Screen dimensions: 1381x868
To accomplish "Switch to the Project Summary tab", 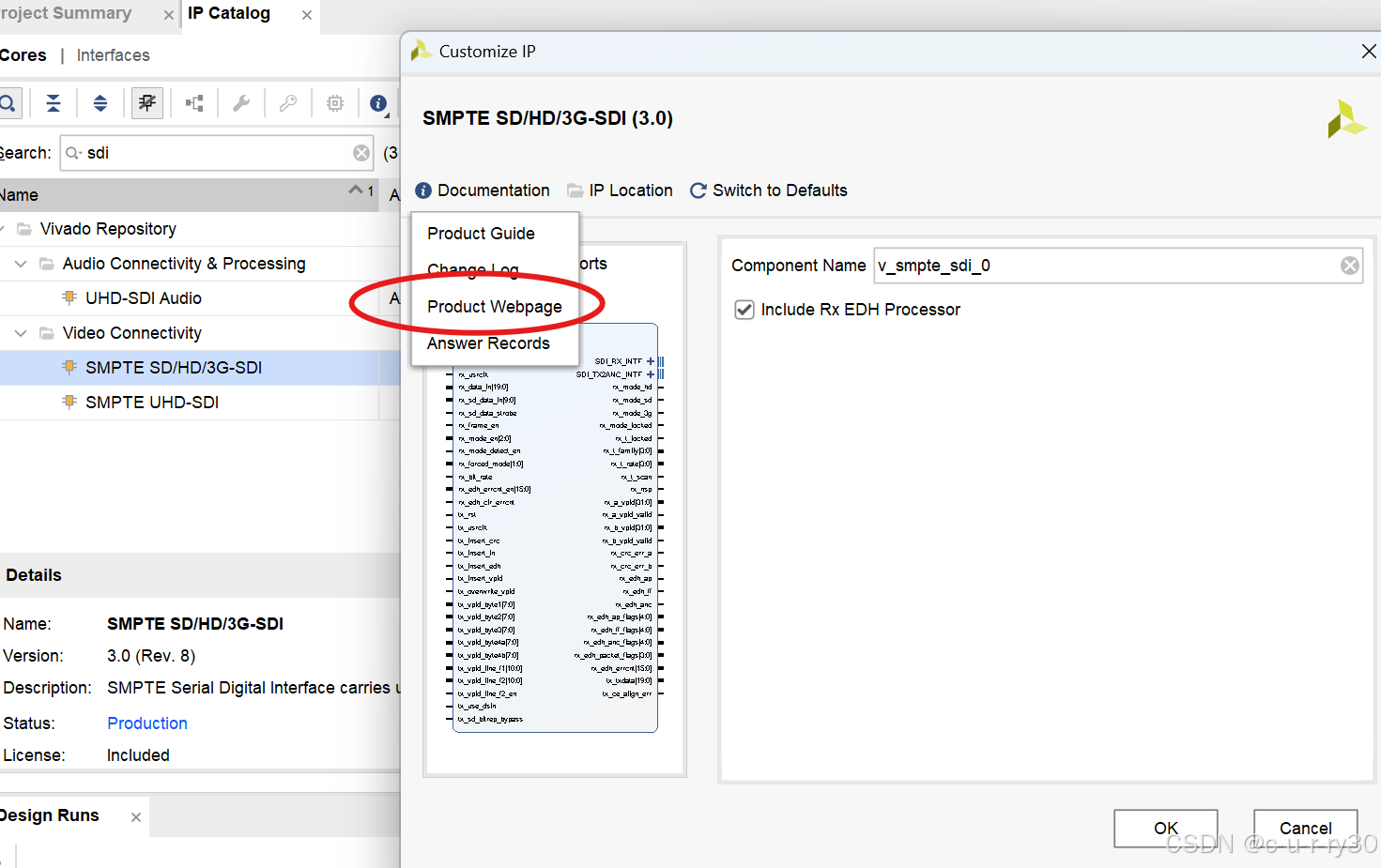I will point(66,13).
